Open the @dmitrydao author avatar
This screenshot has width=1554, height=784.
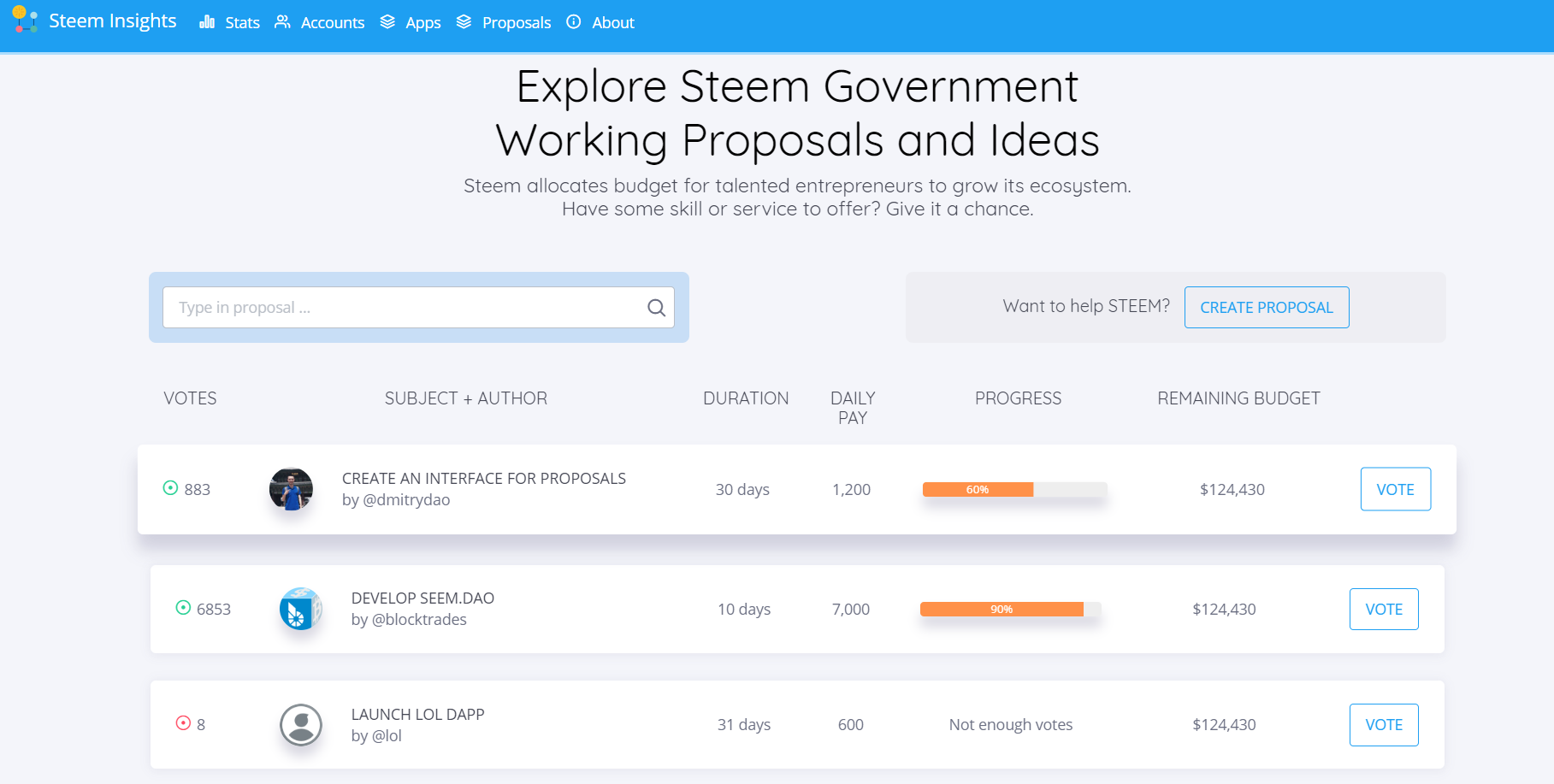[x=291, y=490]
